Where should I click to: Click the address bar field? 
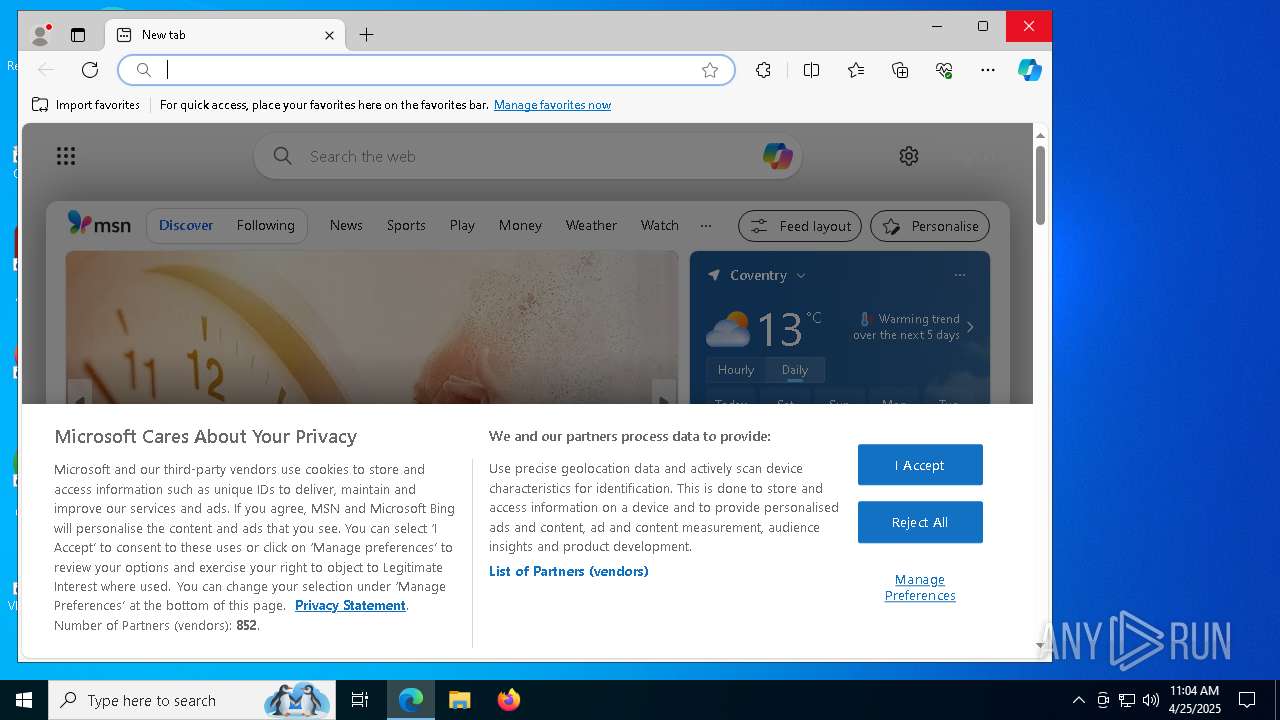pyautogui.click(x=426, y=70)
